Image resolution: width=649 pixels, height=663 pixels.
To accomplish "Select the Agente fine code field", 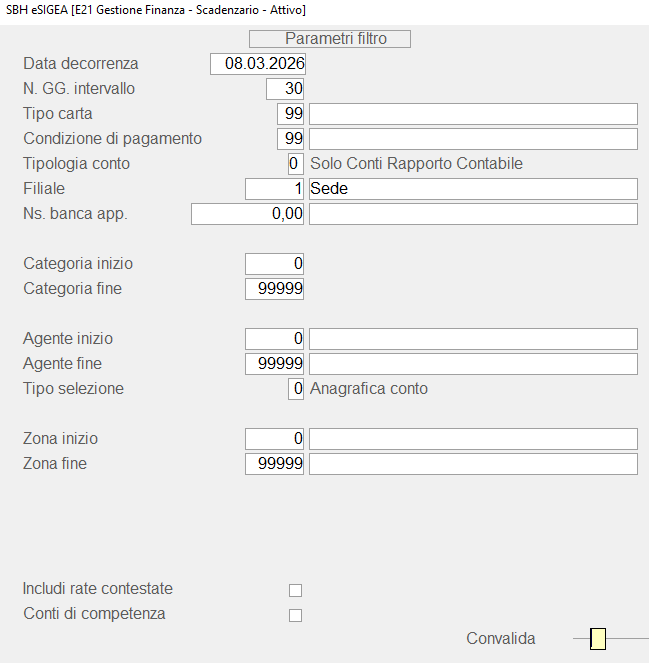I will 275,364.
